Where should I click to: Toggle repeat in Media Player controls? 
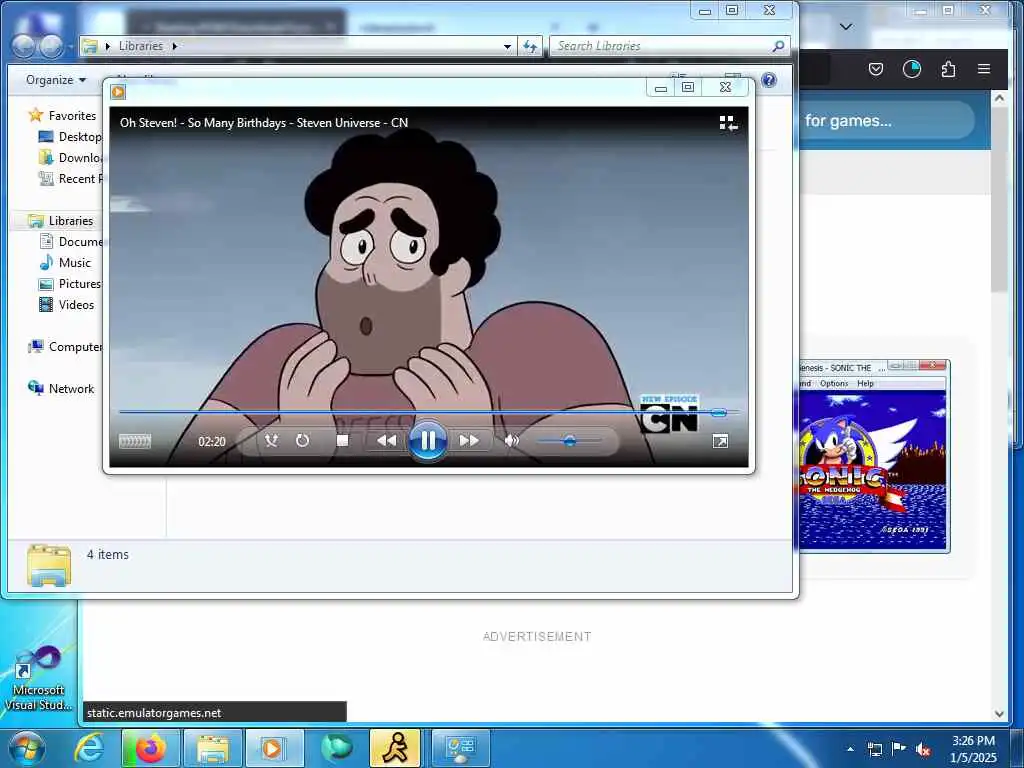302,441
